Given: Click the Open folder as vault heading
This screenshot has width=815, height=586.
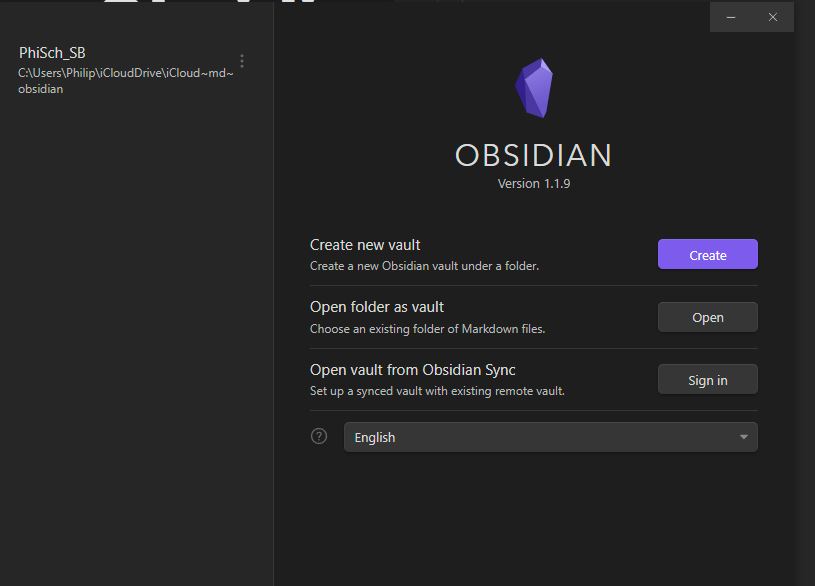Looking at the screenshot, I should coord(377,307).
